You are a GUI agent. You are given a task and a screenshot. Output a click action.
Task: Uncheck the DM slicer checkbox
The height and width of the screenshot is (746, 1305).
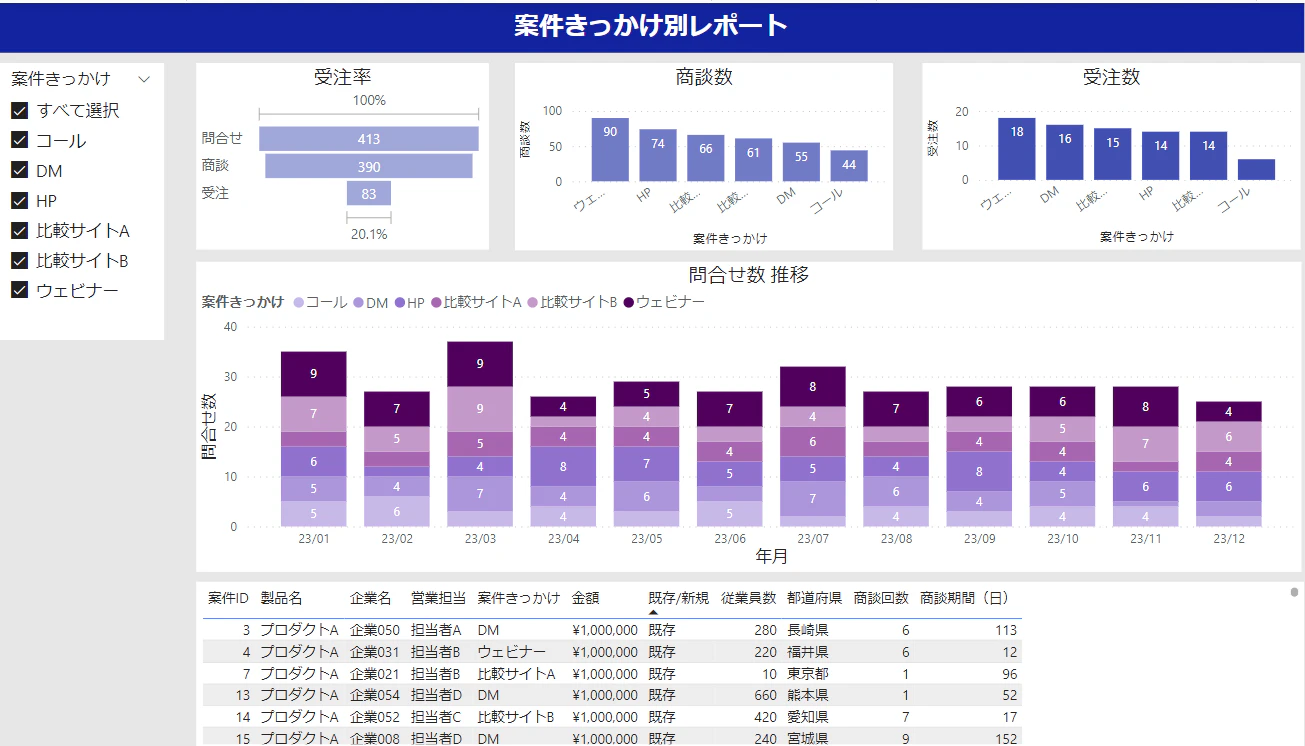point(19,171)
